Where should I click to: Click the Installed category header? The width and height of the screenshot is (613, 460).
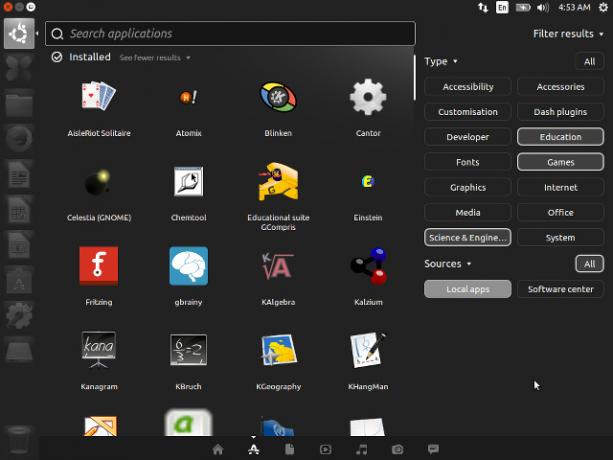tap(90, 57)
